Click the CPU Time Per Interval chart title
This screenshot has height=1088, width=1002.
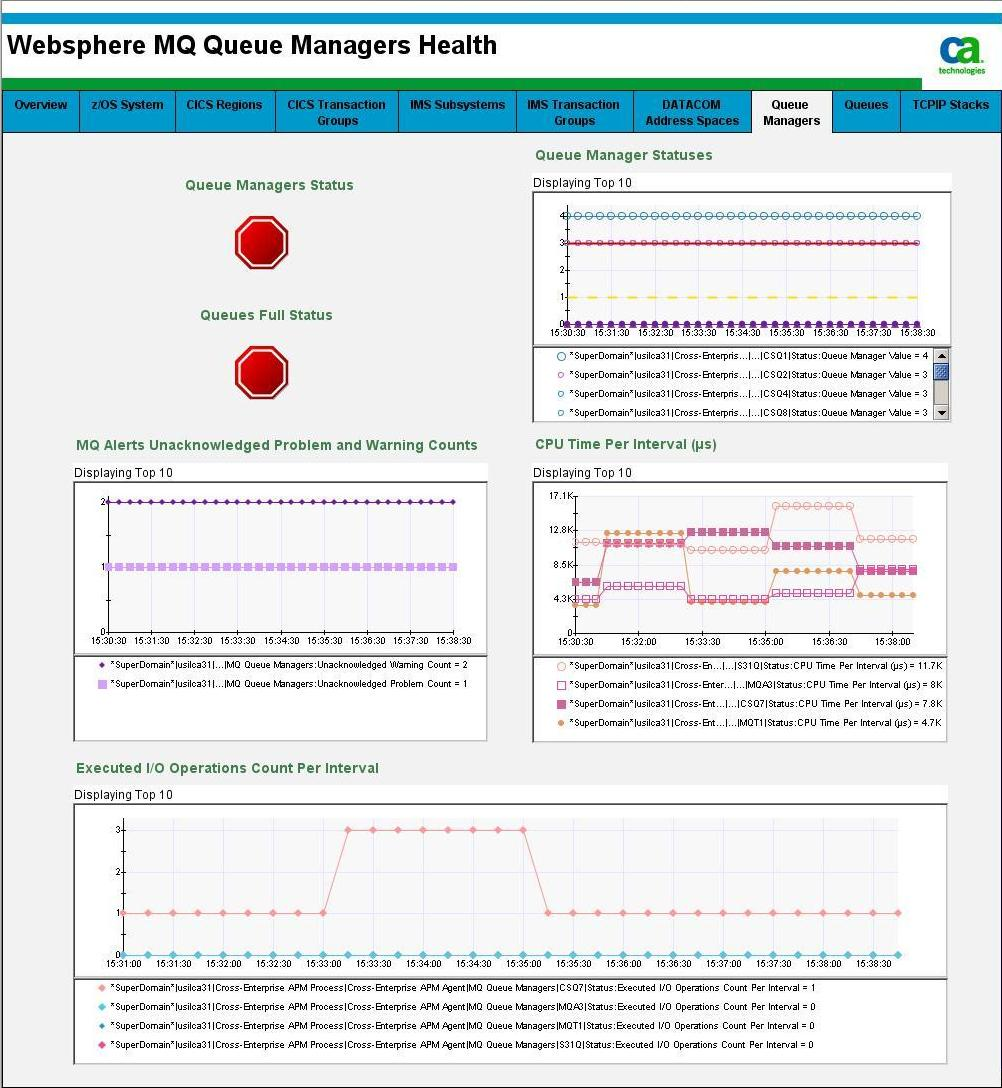[625, 444]
